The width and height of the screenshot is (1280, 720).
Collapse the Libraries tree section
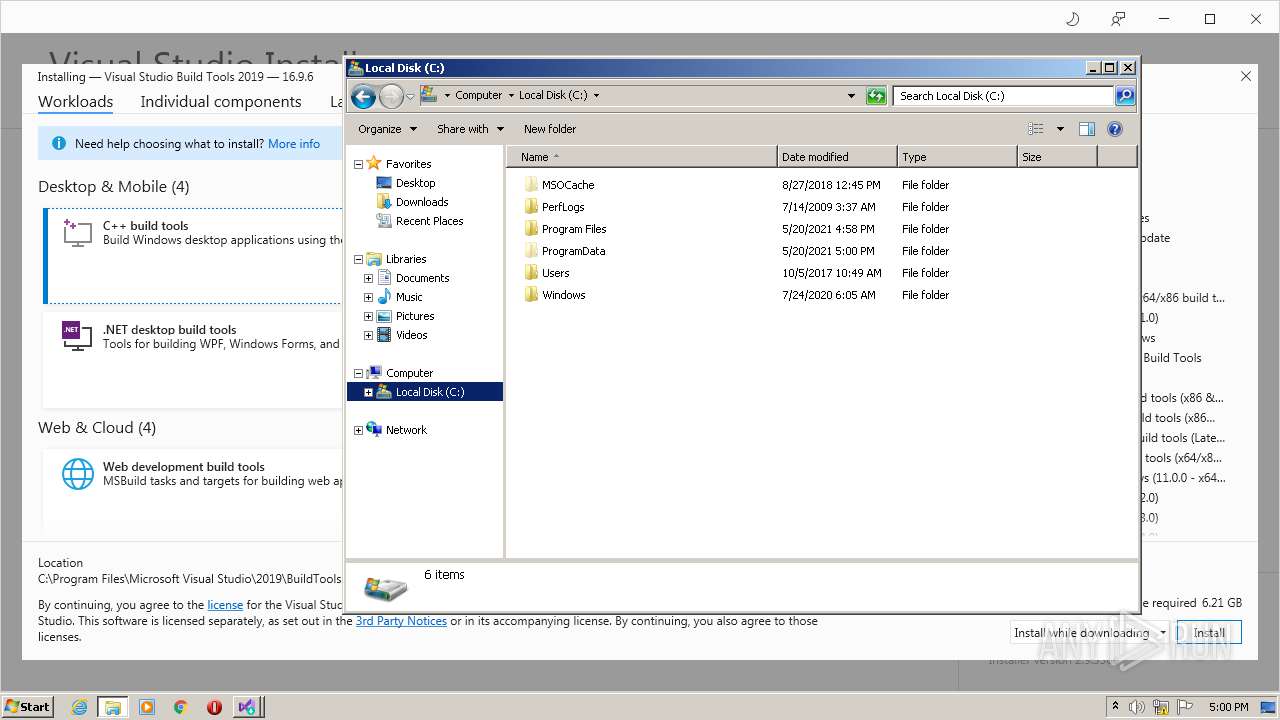[x=358, y=259]
